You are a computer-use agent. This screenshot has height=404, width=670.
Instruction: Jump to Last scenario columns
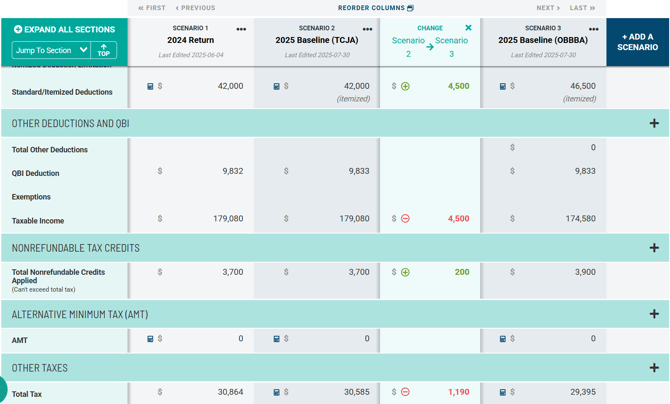582,8
